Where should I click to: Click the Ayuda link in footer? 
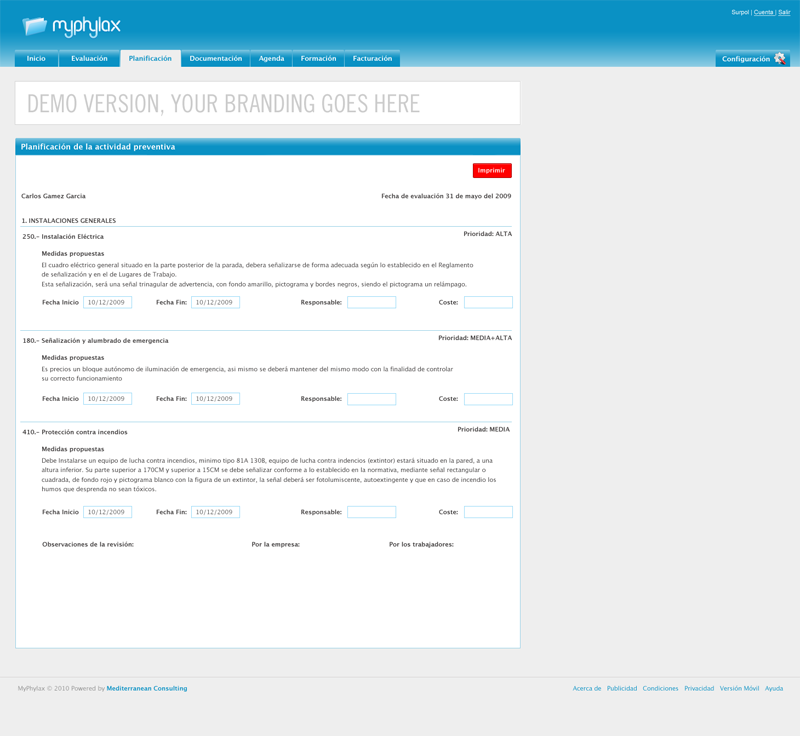774,688
